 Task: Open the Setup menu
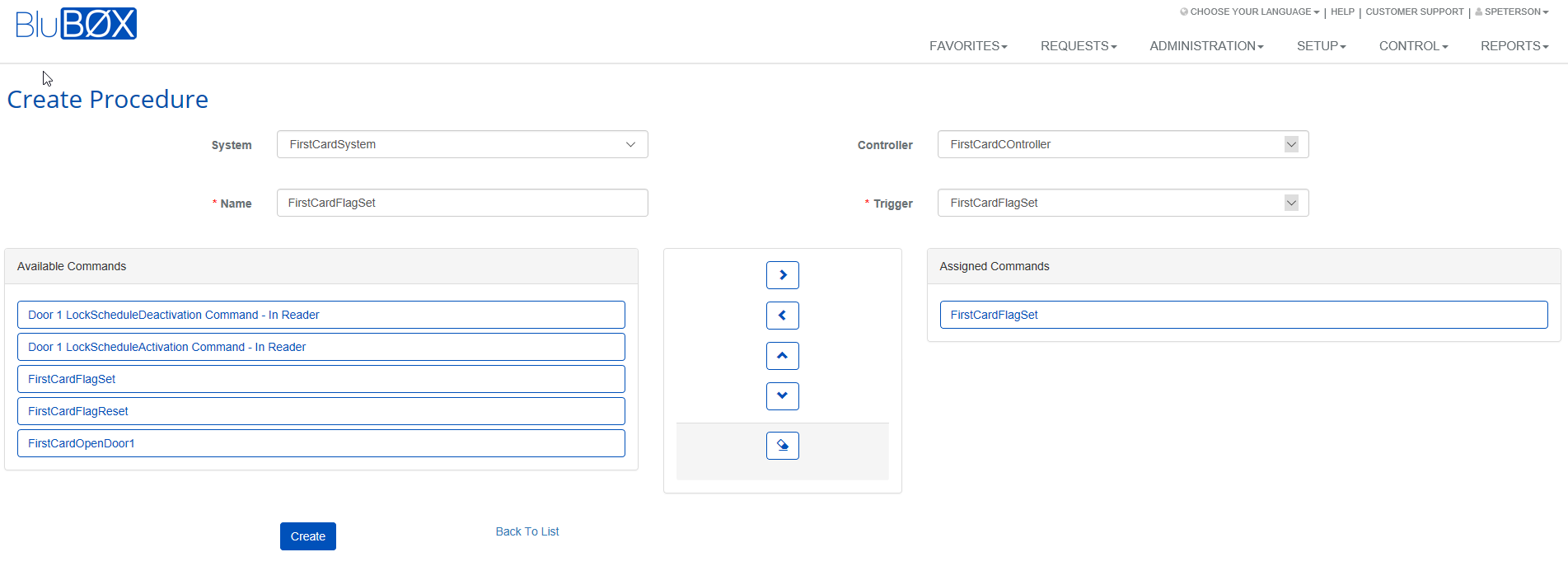click(x=1321, y=46)
